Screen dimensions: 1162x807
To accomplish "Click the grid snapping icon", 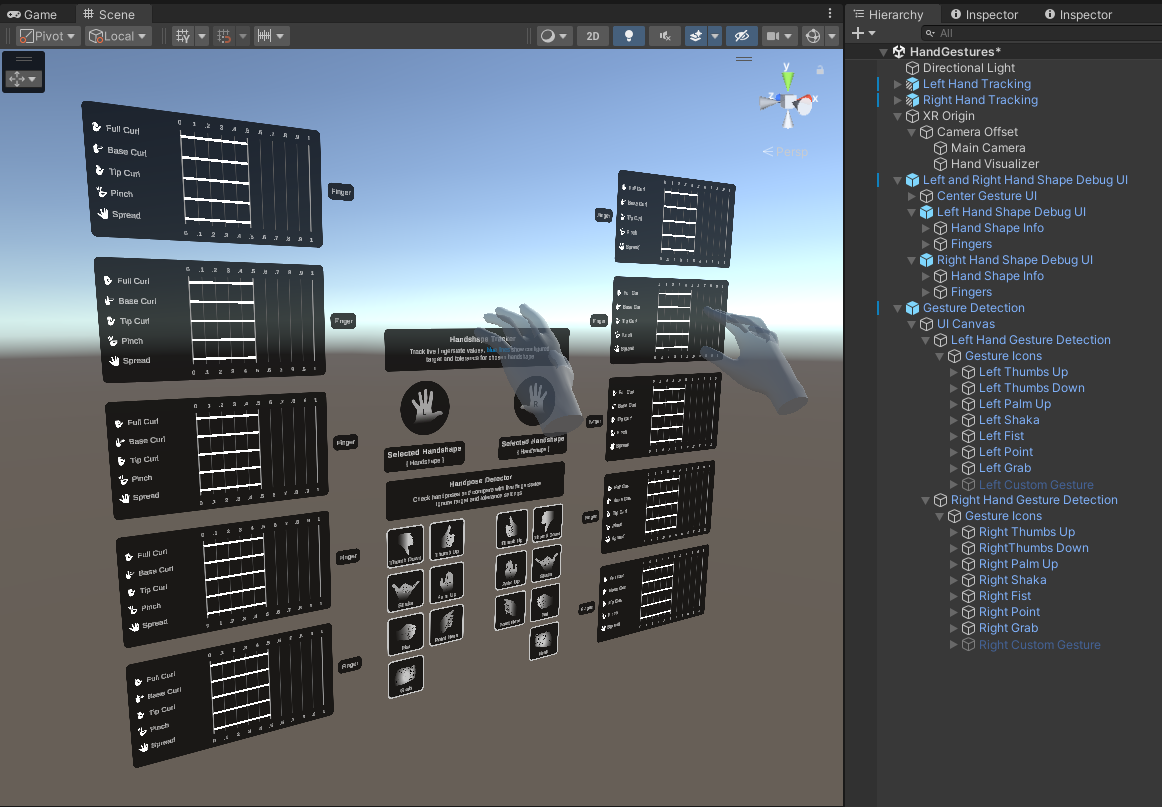I will [x=184, y=36].
